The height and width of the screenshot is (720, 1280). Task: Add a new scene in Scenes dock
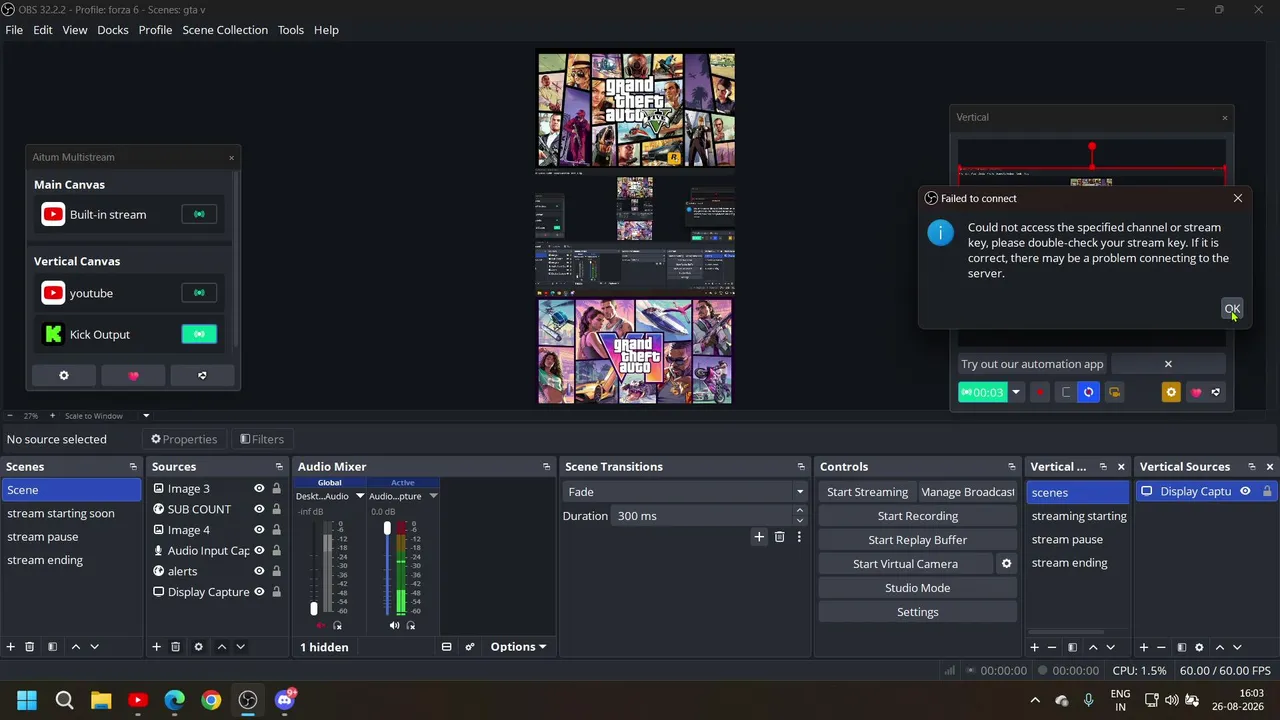click(11, 647)
